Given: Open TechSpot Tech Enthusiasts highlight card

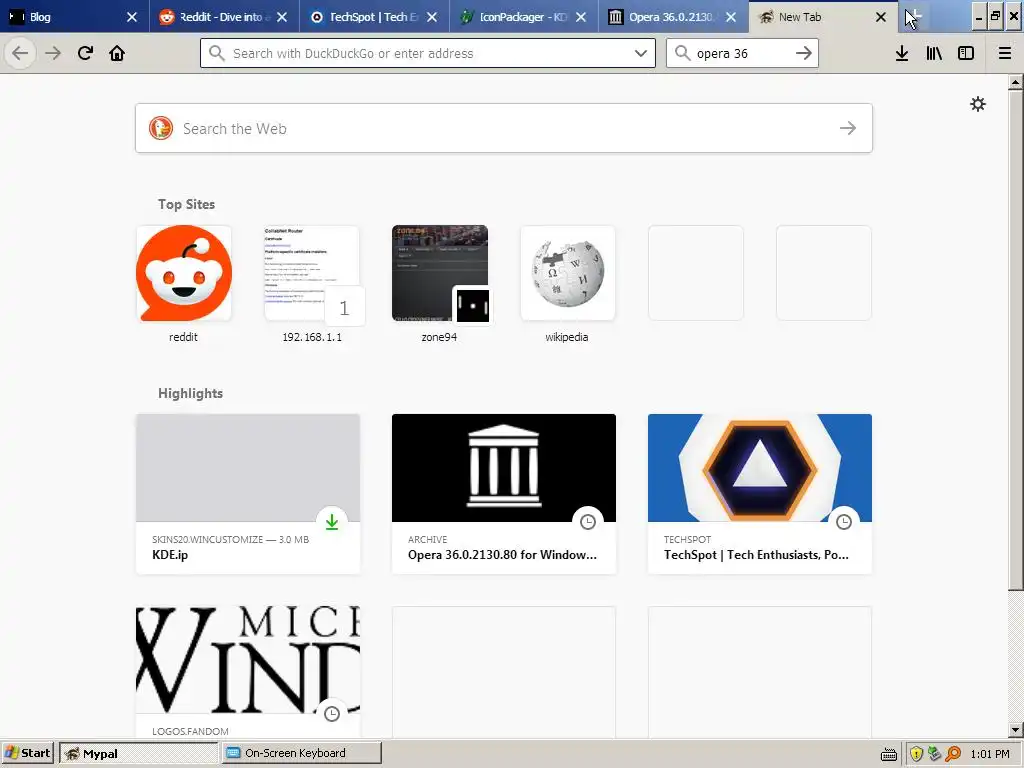Looking at the screenshot, I should (x=760, y=494).
